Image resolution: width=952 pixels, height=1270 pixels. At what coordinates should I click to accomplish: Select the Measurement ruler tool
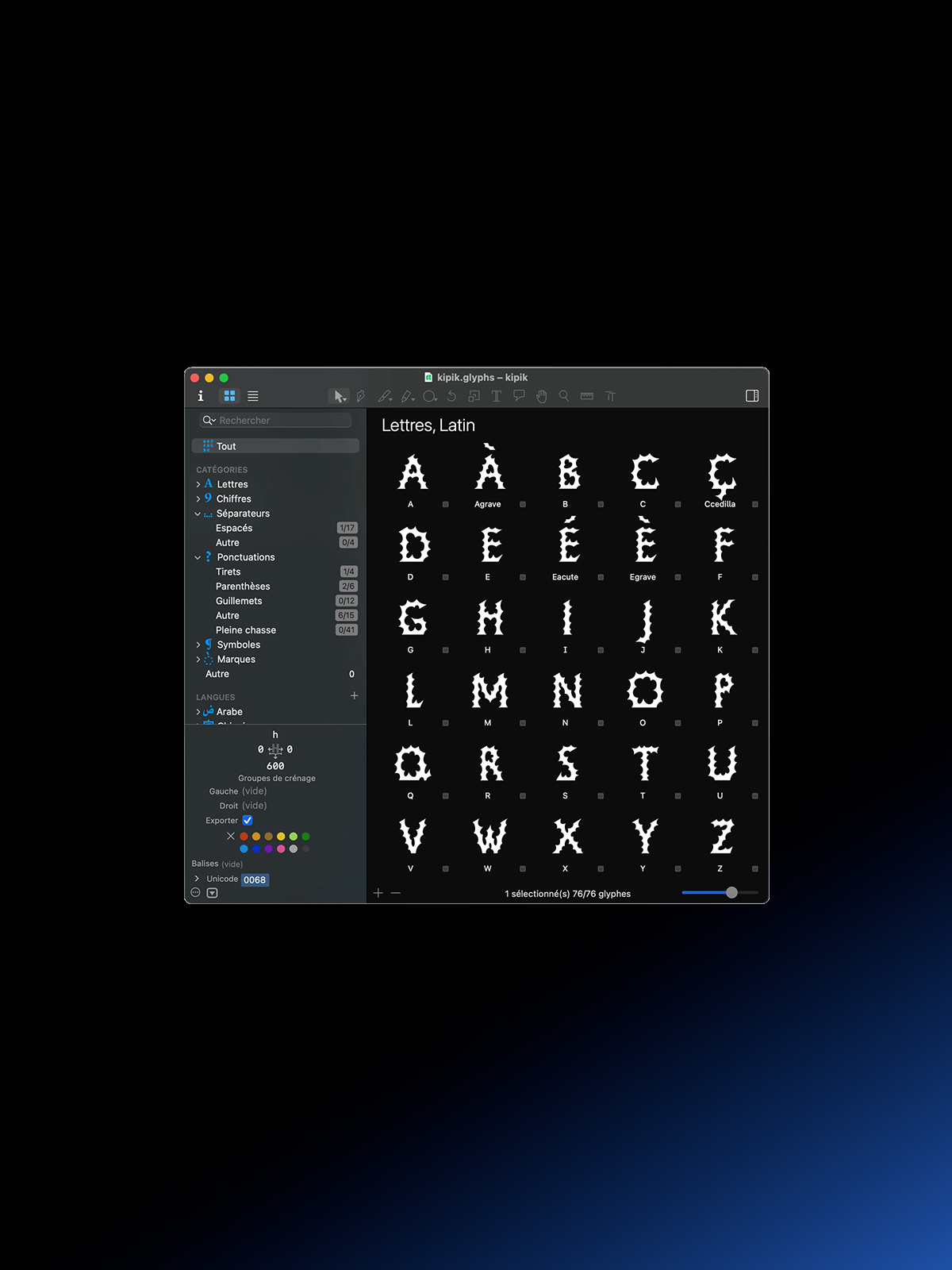tap(587, 396)
